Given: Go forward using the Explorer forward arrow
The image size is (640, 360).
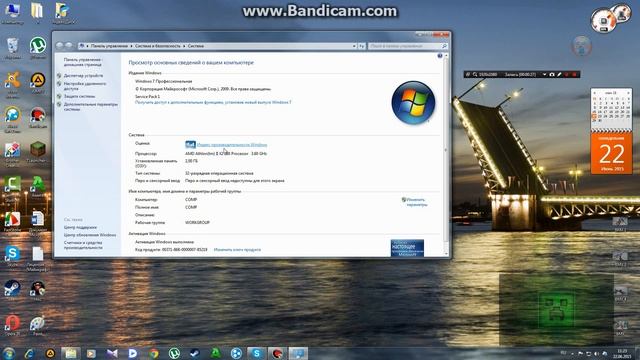Looking at the screenshot, I should click(69, 46).
